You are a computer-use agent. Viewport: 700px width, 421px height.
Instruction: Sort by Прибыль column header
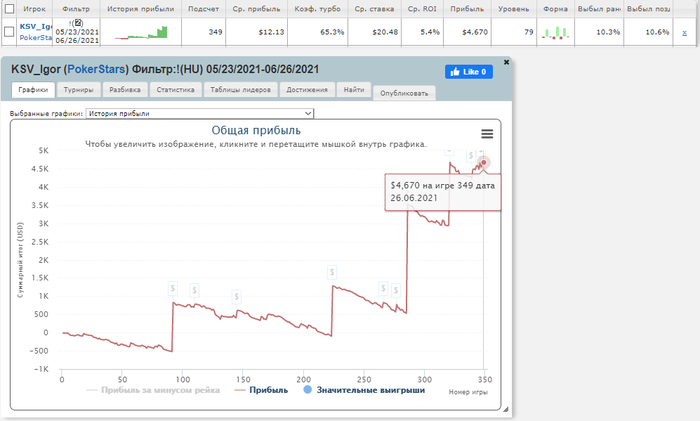tap(467, 8)
